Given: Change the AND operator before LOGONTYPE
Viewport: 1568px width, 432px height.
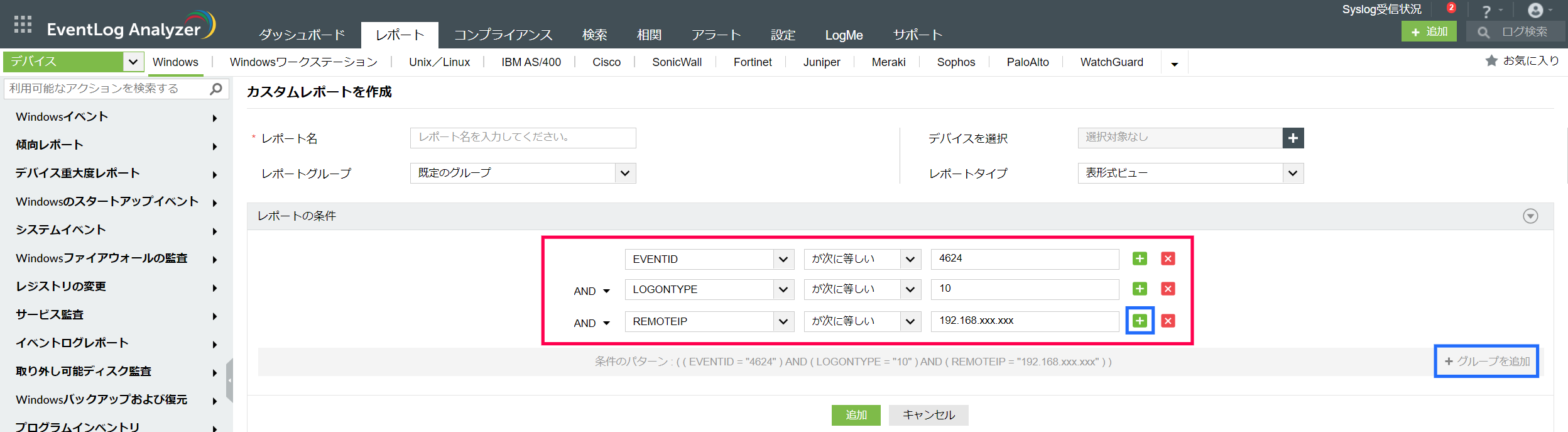Looking at the screenshot, I should pos(591,291).
